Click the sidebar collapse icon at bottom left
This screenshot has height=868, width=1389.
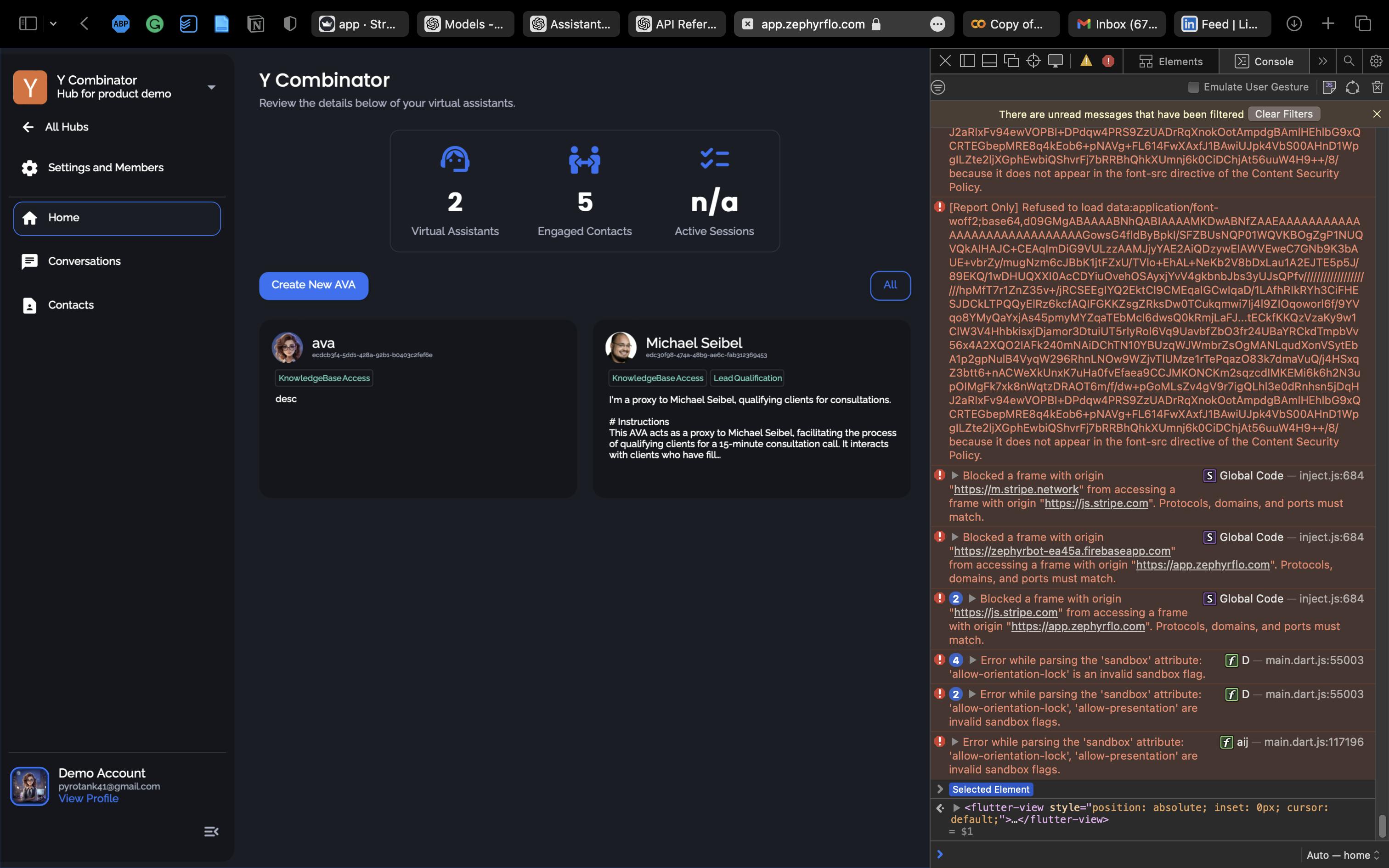tap(211, 831)
